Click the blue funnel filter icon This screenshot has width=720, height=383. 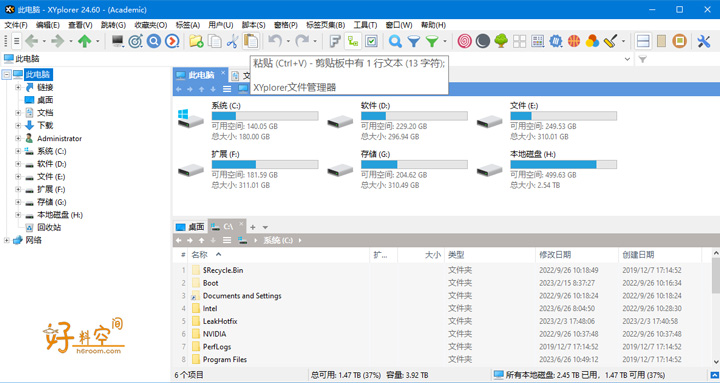click(414, 41)
